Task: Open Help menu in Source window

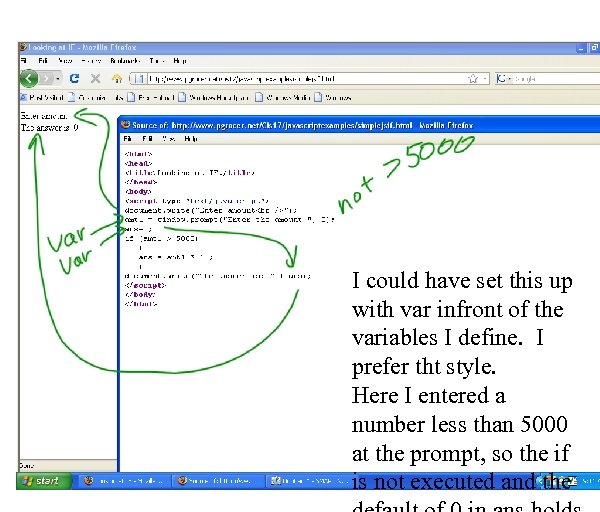Action: click(191, 139)
